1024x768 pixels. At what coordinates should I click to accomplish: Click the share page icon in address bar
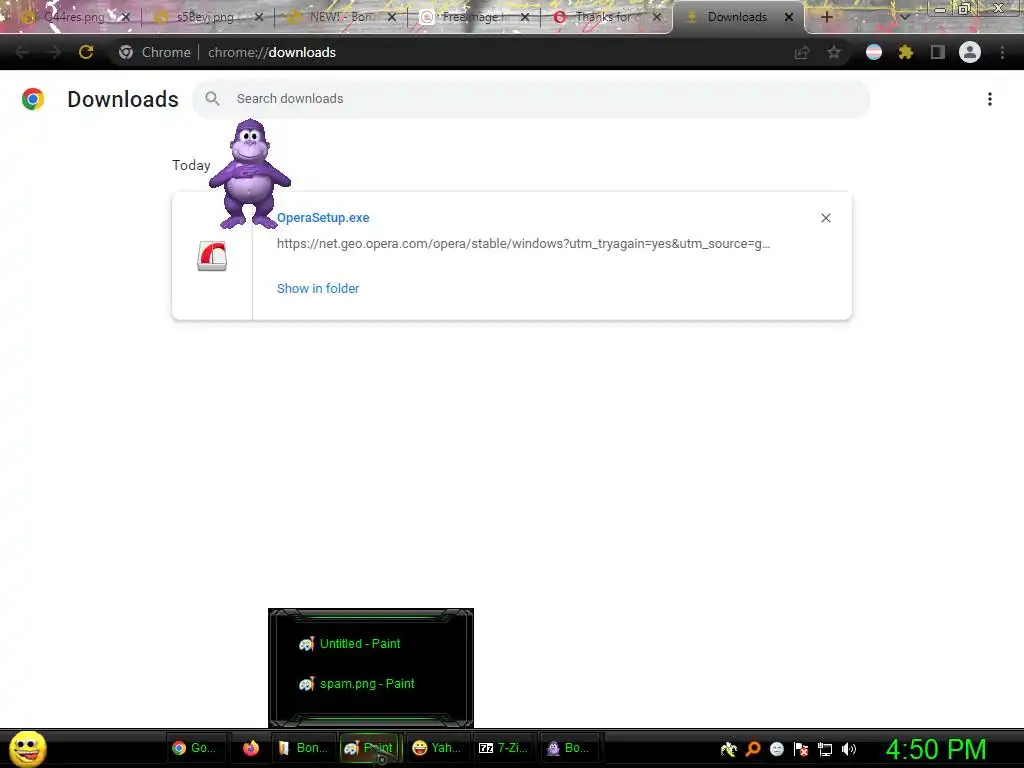tap(802, 52)
